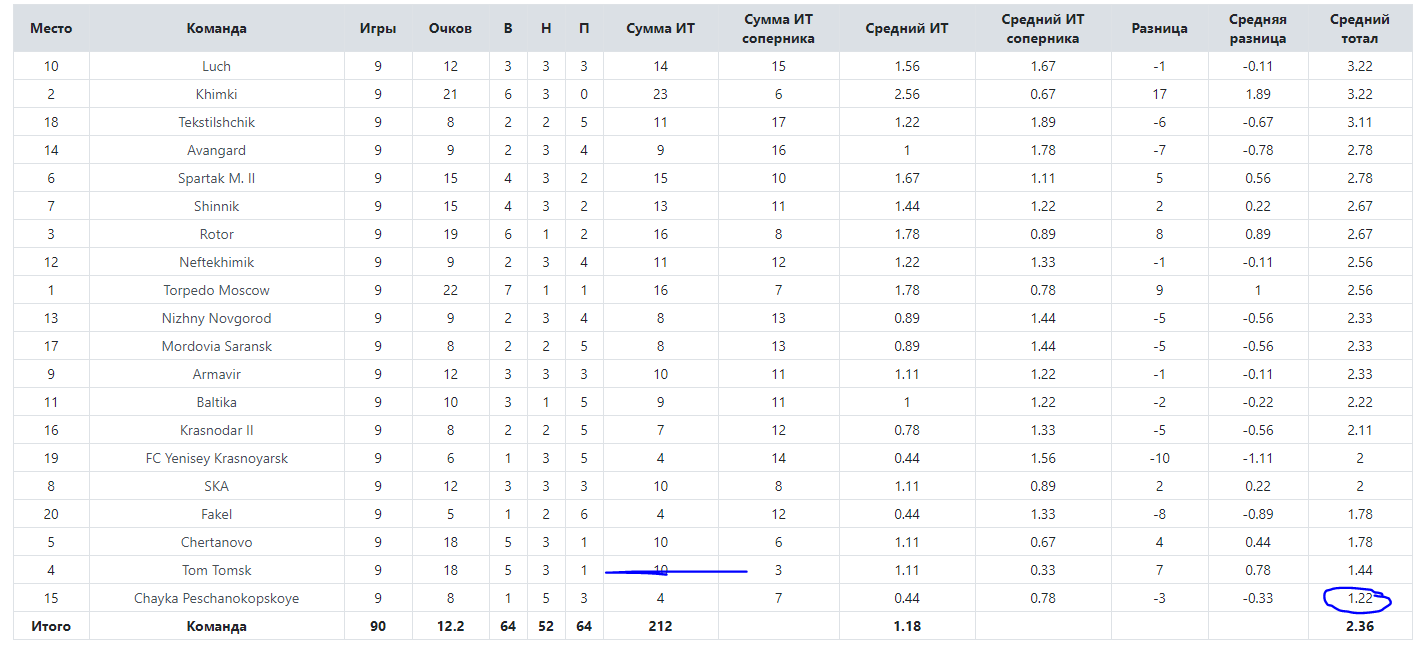Viewport: 1416px width, 658px height.
Task: Click the Средняя разница header
Action: [1258, 29]
